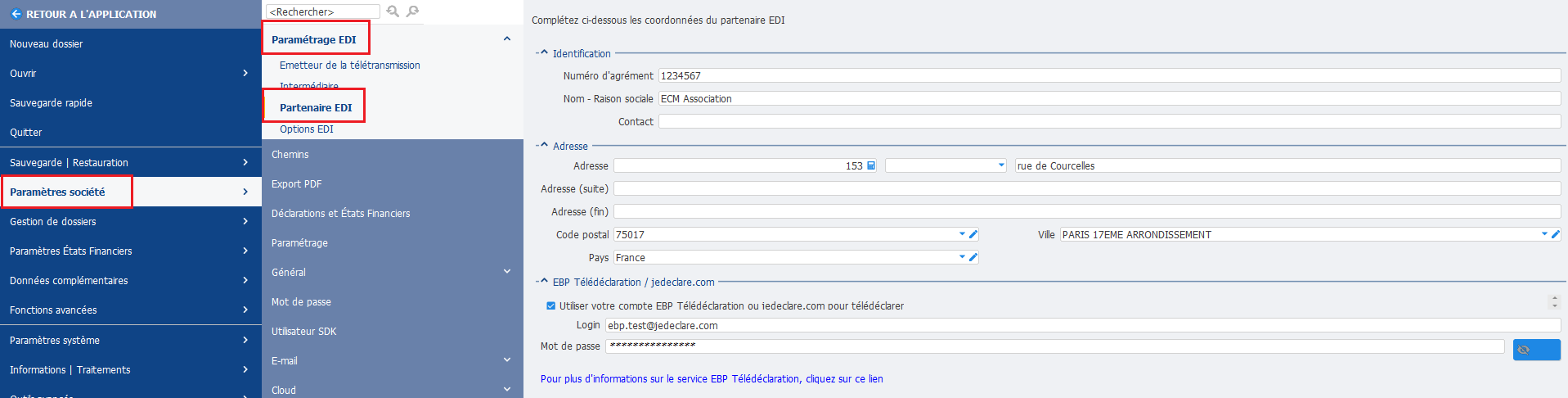Click the Rechercher search field
The image size is (1568, 398).
(x=323, y=11)
